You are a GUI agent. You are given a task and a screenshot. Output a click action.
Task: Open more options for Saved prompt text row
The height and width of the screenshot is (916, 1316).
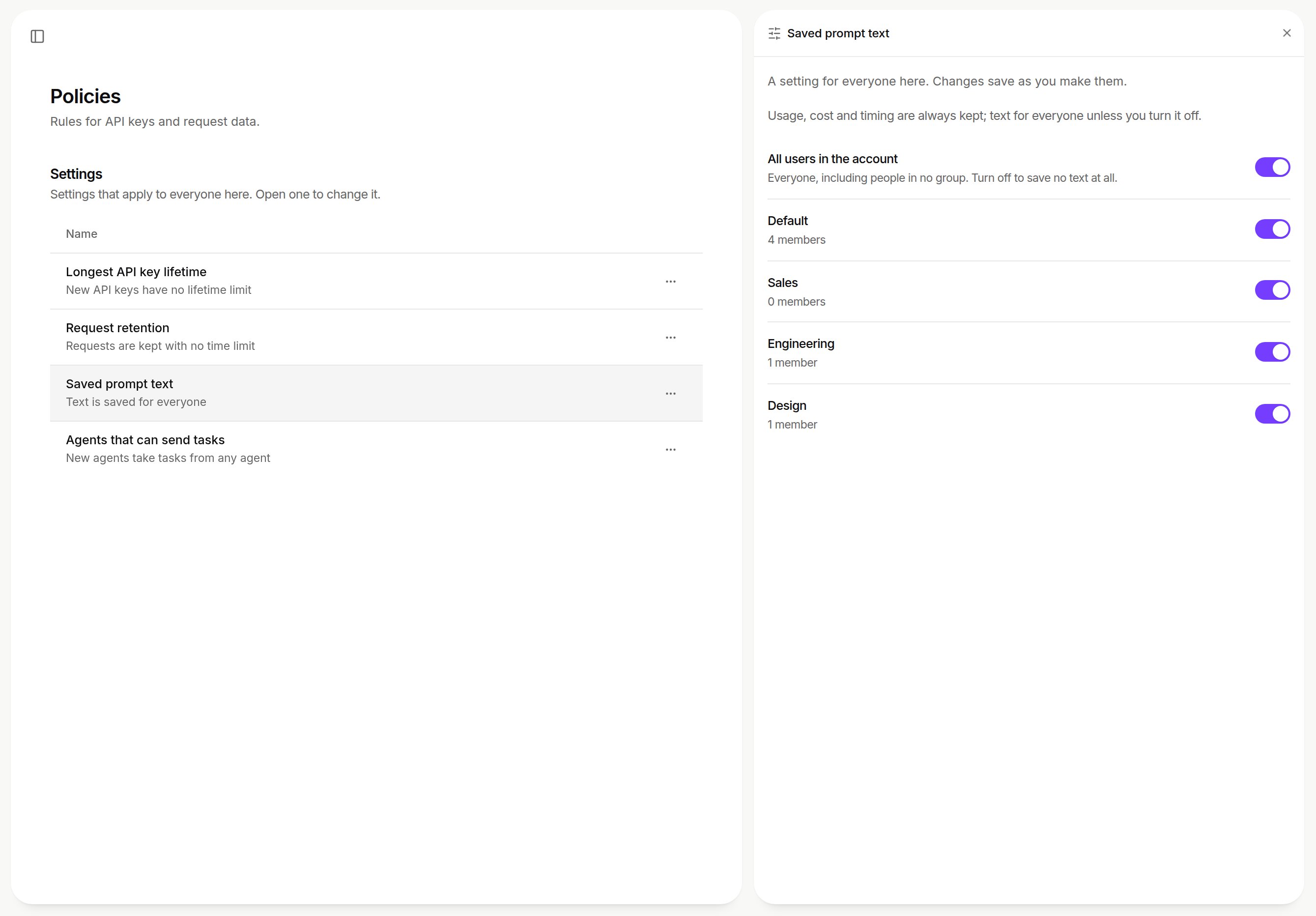point(671,394)
